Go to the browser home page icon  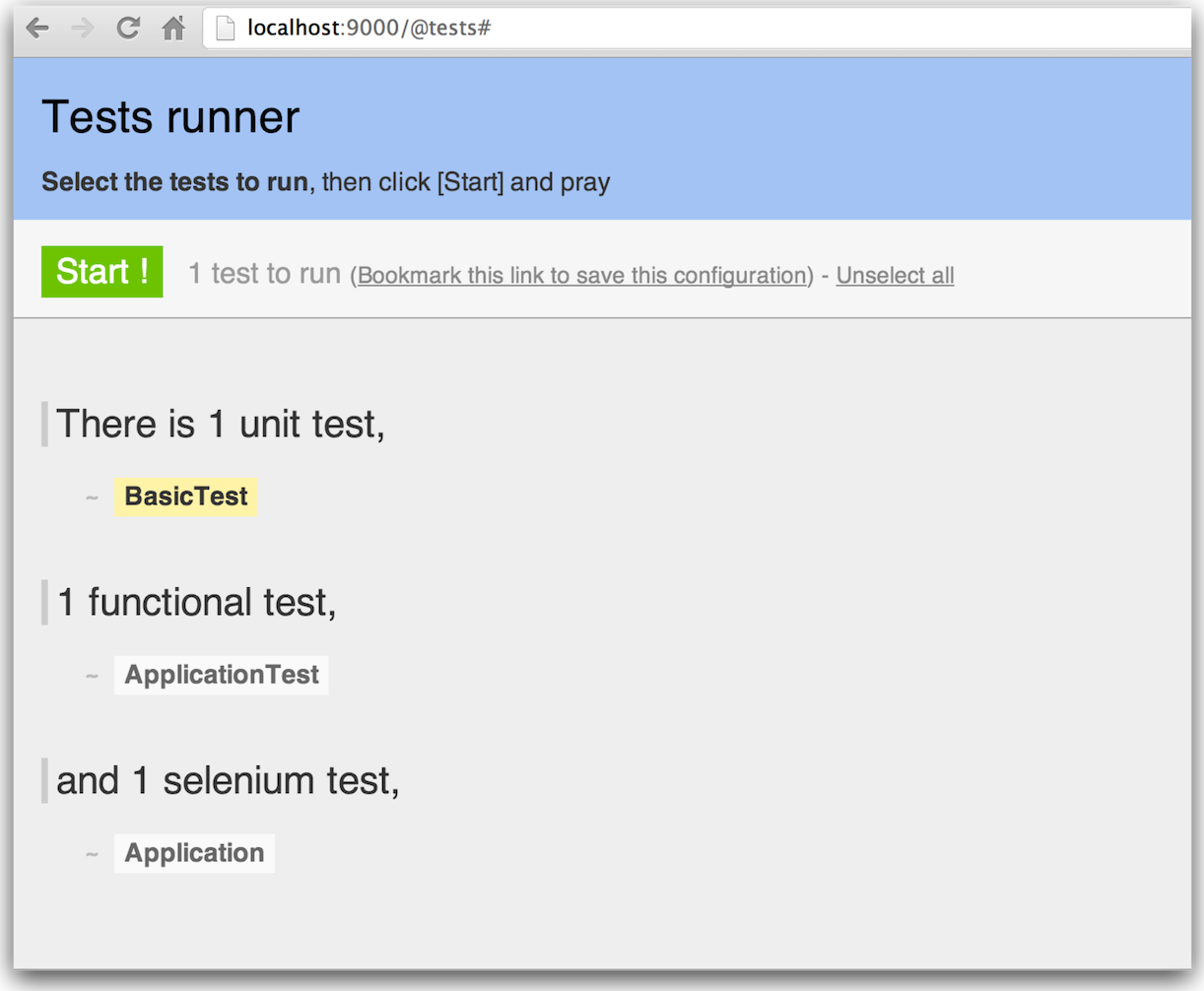[x=173, y=28]
